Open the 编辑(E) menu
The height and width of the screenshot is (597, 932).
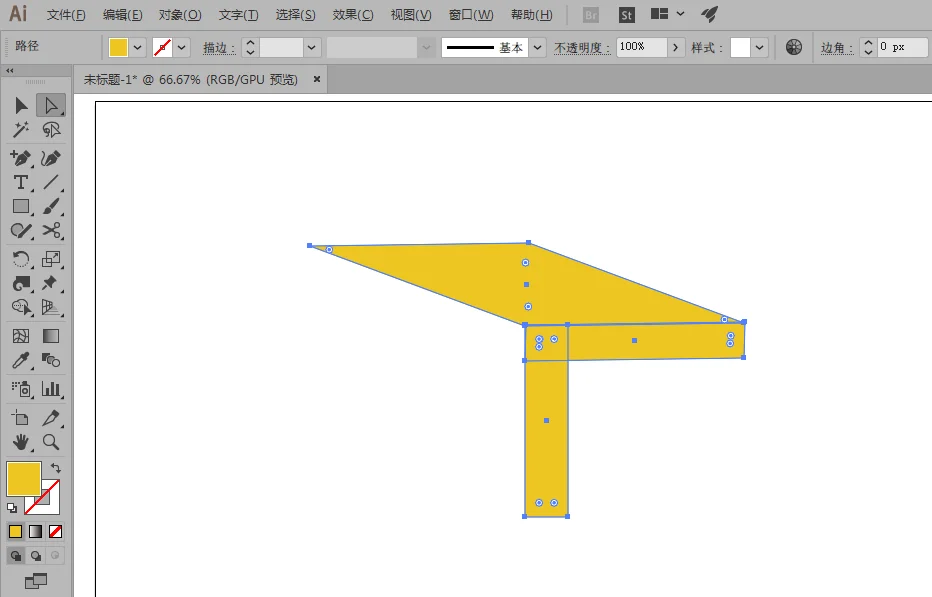[122, 15]
